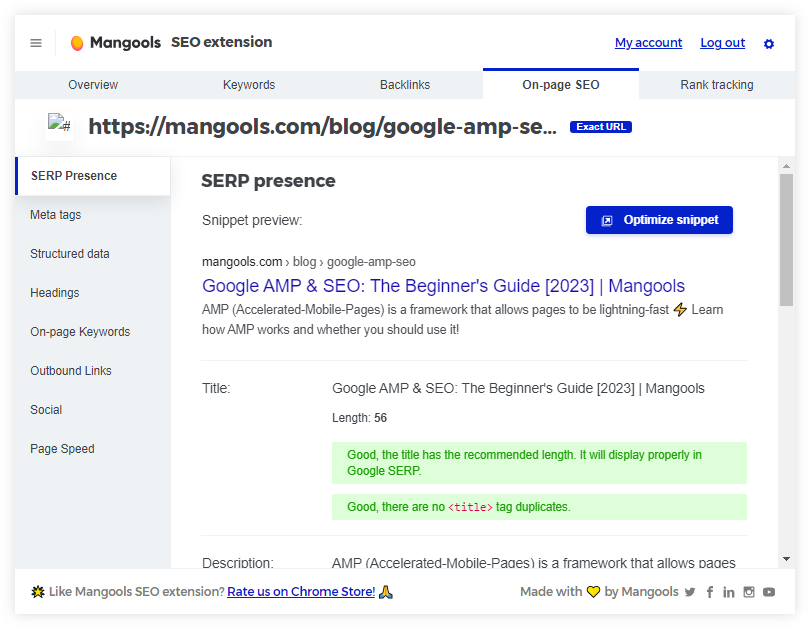Open settings via the gear icon
The width and height of the screenshot is (810, 629).
(769, 44)
